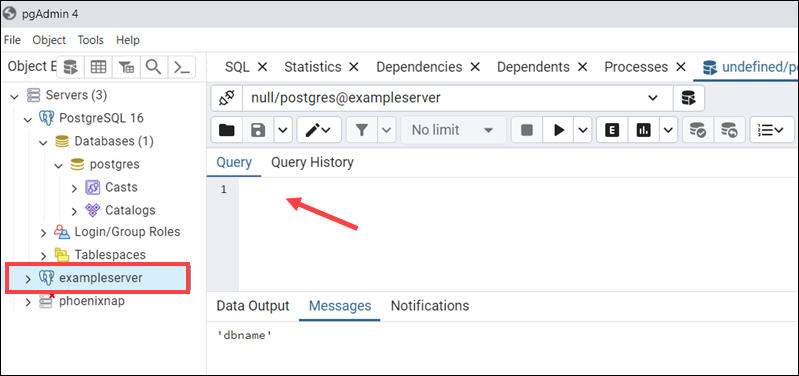Screen dimensions: 799x376
Task: Close the Statistics tab
Action: [354, 67]
